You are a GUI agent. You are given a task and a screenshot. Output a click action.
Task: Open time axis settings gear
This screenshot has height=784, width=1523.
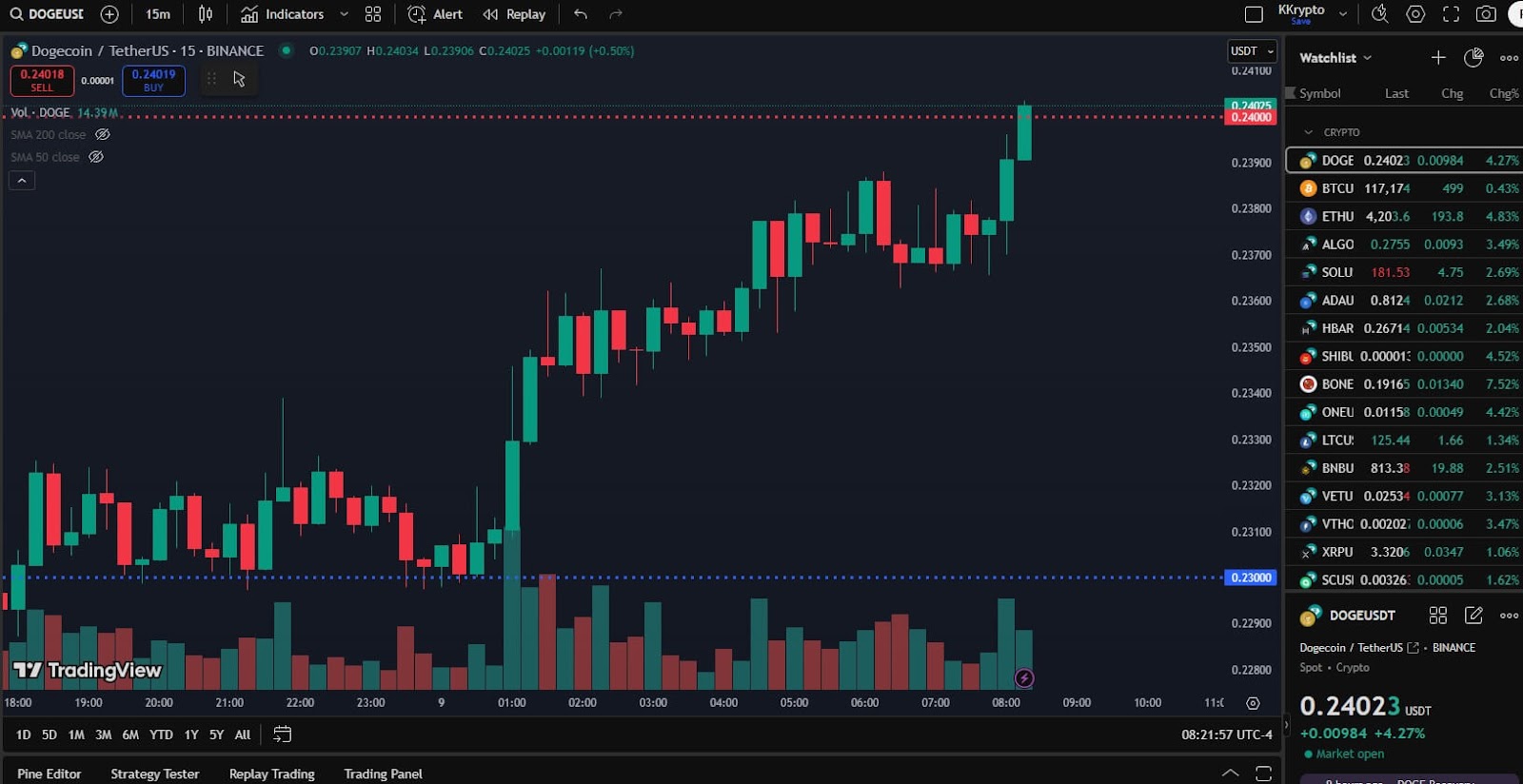(x=1253, y=703)
